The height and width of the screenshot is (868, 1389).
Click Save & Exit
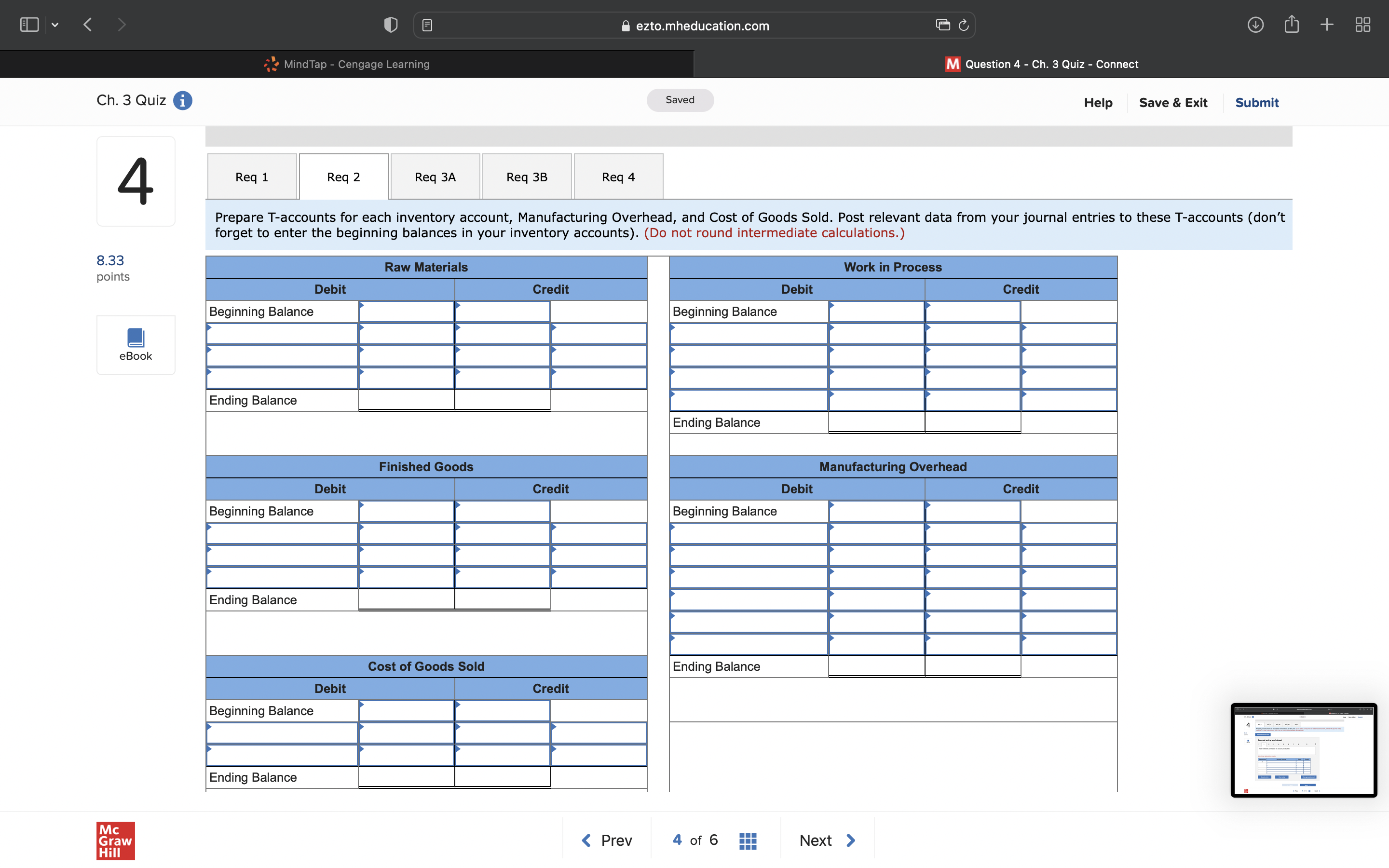(1172, 103)
